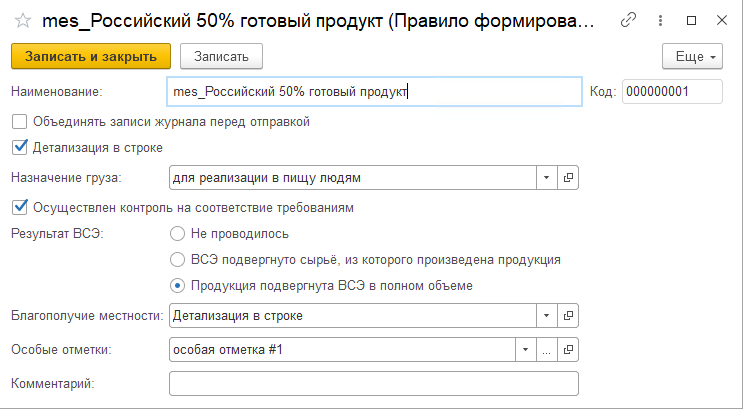Expand the Назначение груза dropdown list

[547, 178]
